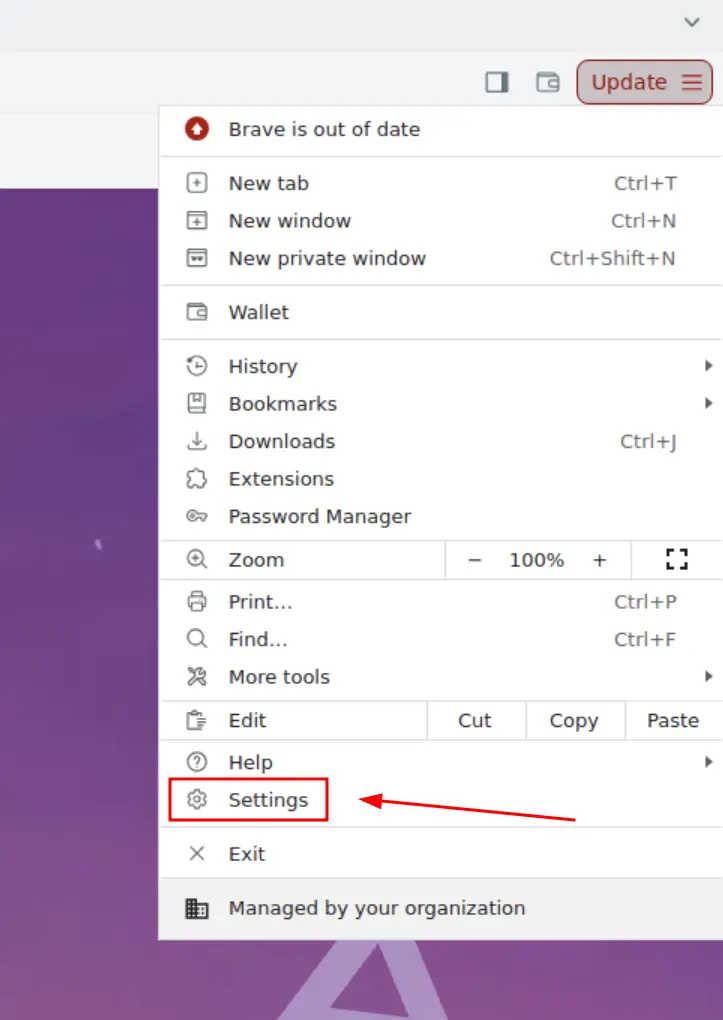This screenshot has width=723, height=1020.
Task: Select Print… from the menu
Action: (x=441, y=602)
